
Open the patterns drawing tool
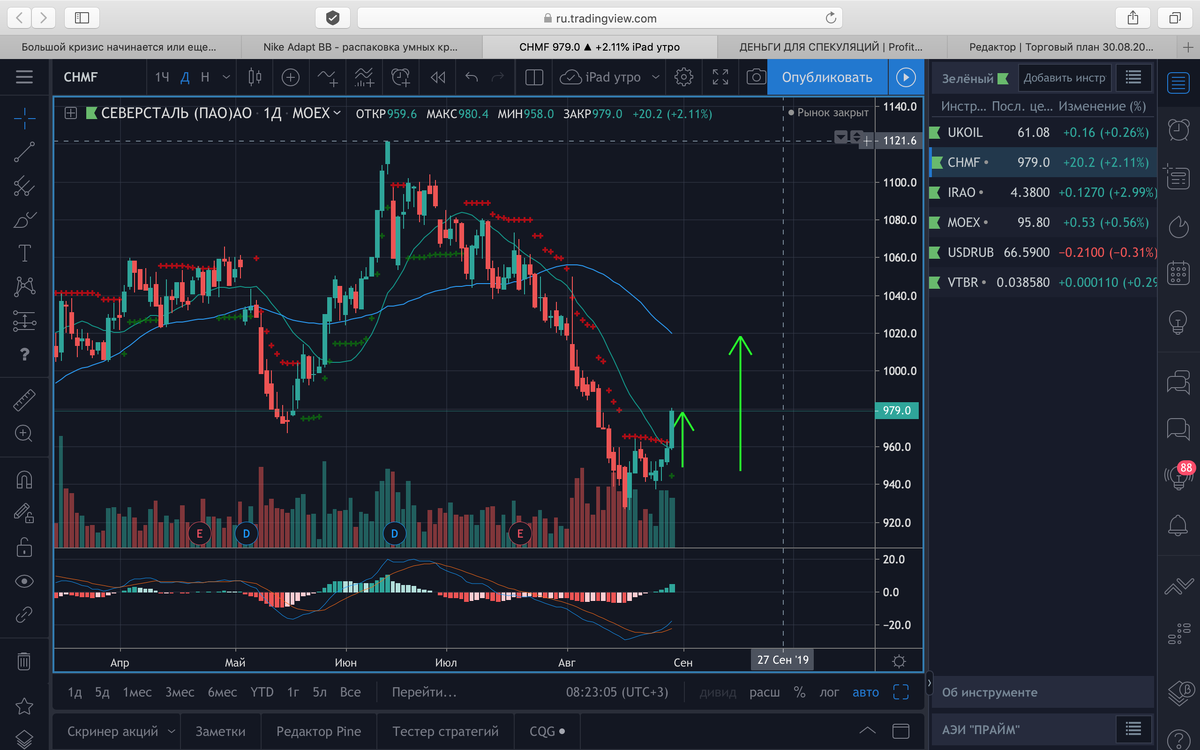tap(25, 287)
